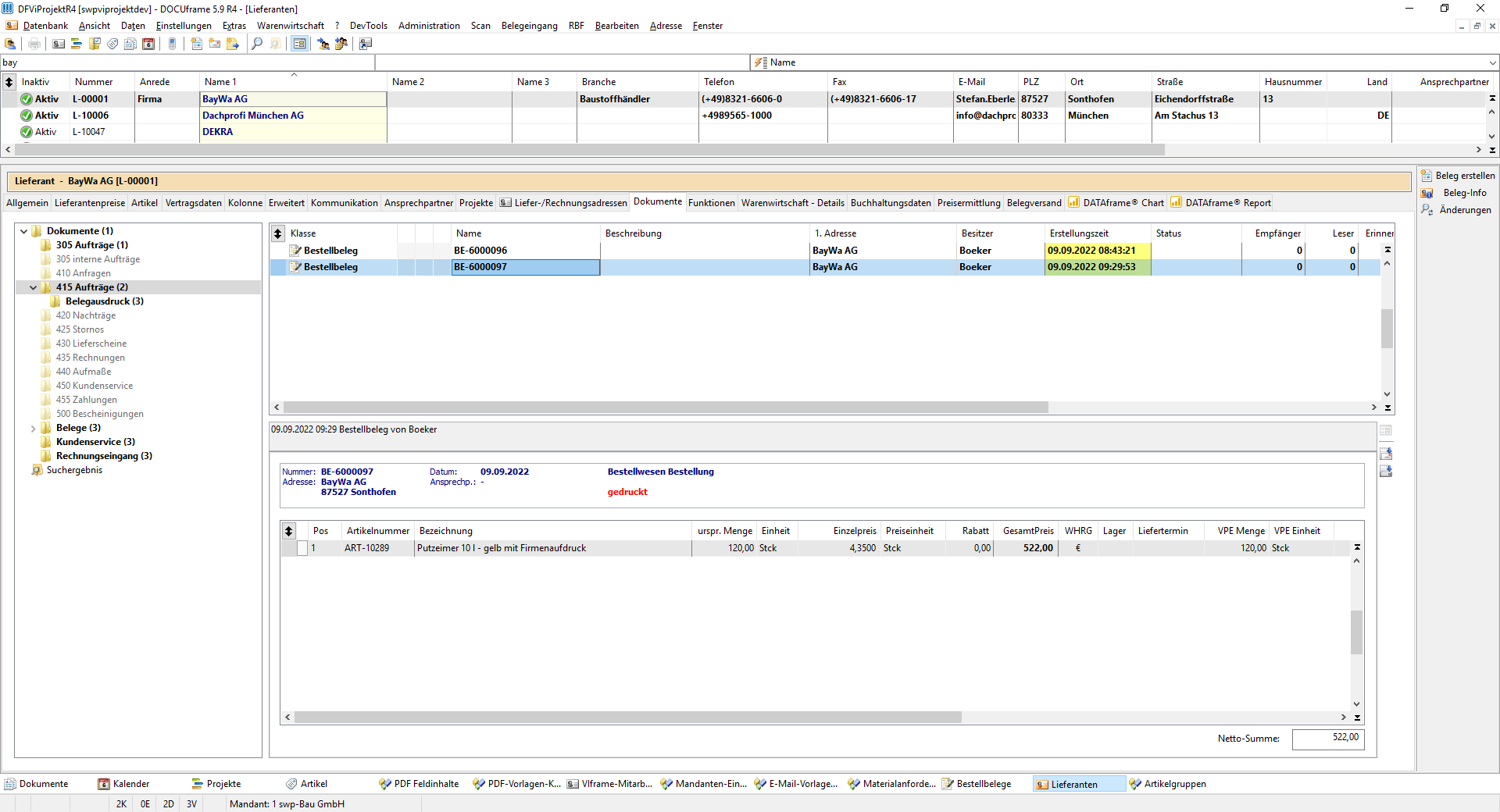Click the users with arrow toolbar icon
This screenshot has height=812, width=1500.
click(323, 44)
